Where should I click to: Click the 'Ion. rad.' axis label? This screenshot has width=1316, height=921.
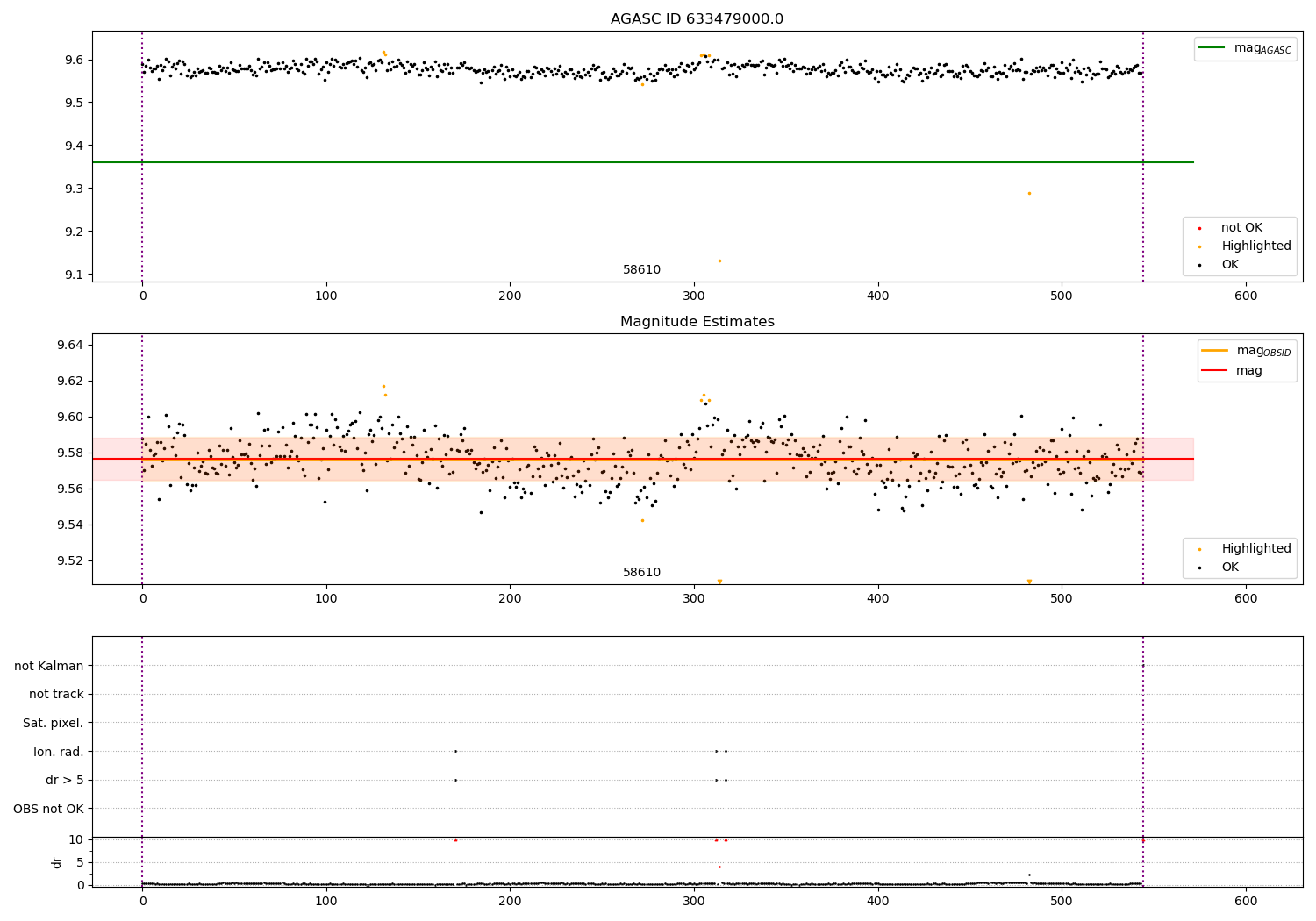[59, 752]
